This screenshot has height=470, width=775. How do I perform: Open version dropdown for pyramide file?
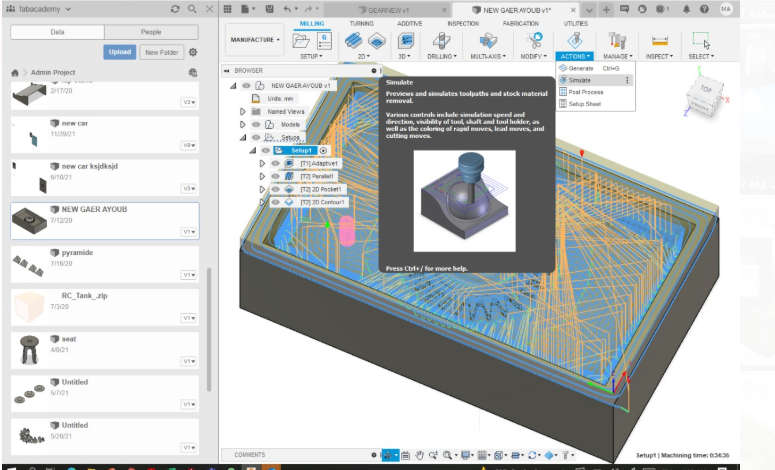189,275
